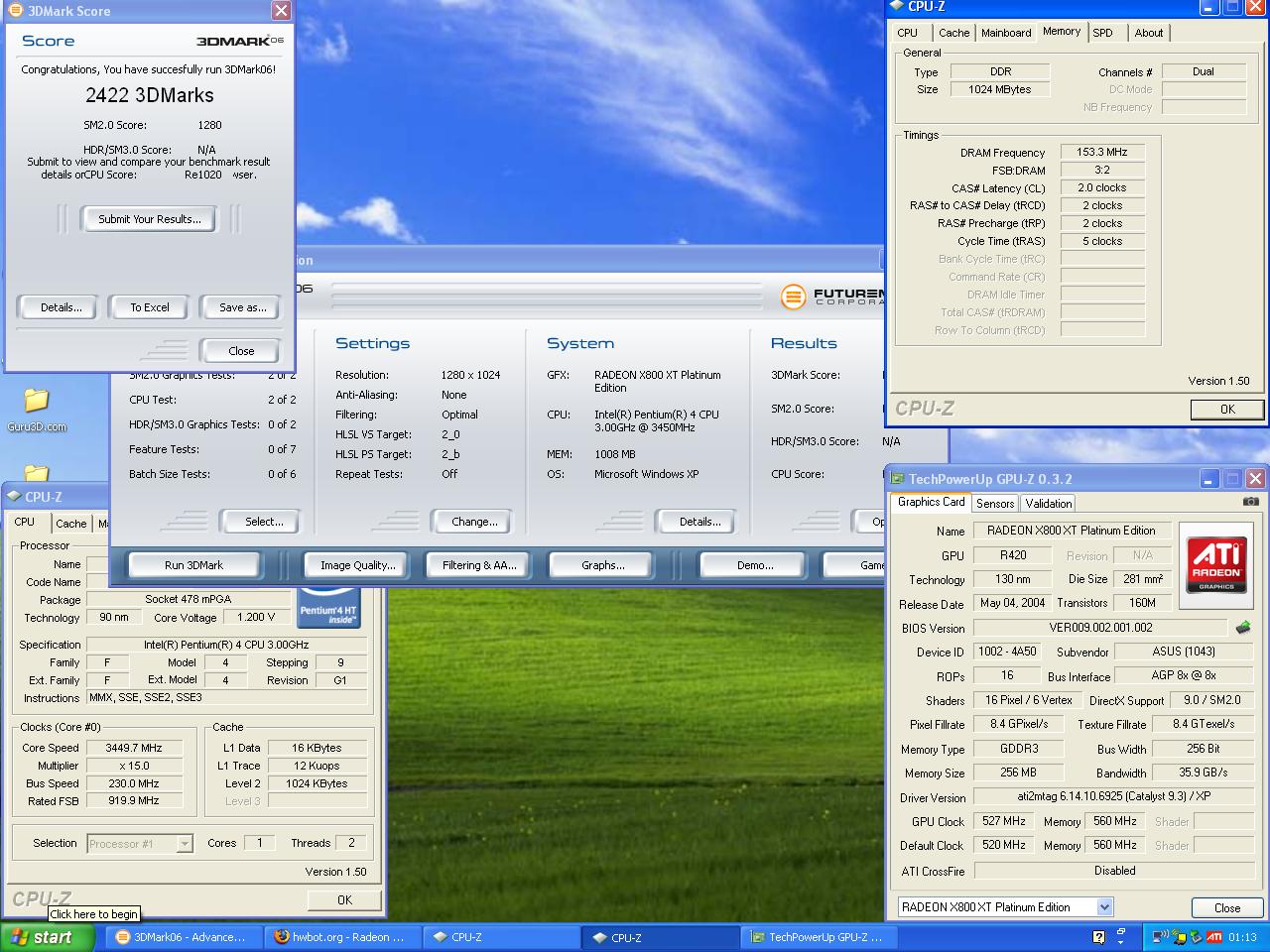Image resolution: width=1270 pixels, height=952 pixels.
Task: Click the network computer tray icon
Action: click(1161, 936)
